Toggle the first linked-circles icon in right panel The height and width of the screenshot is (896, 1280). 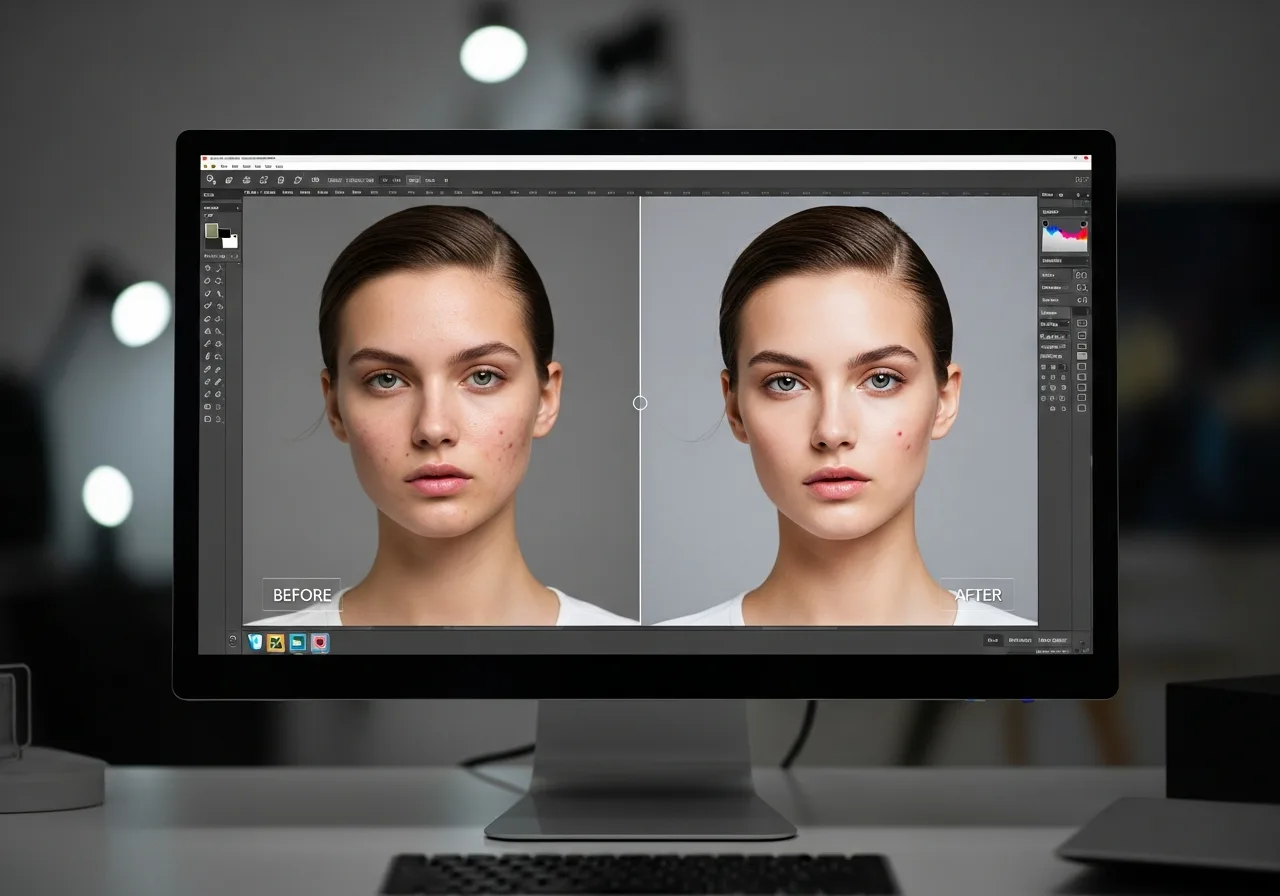click(1081, 275)
